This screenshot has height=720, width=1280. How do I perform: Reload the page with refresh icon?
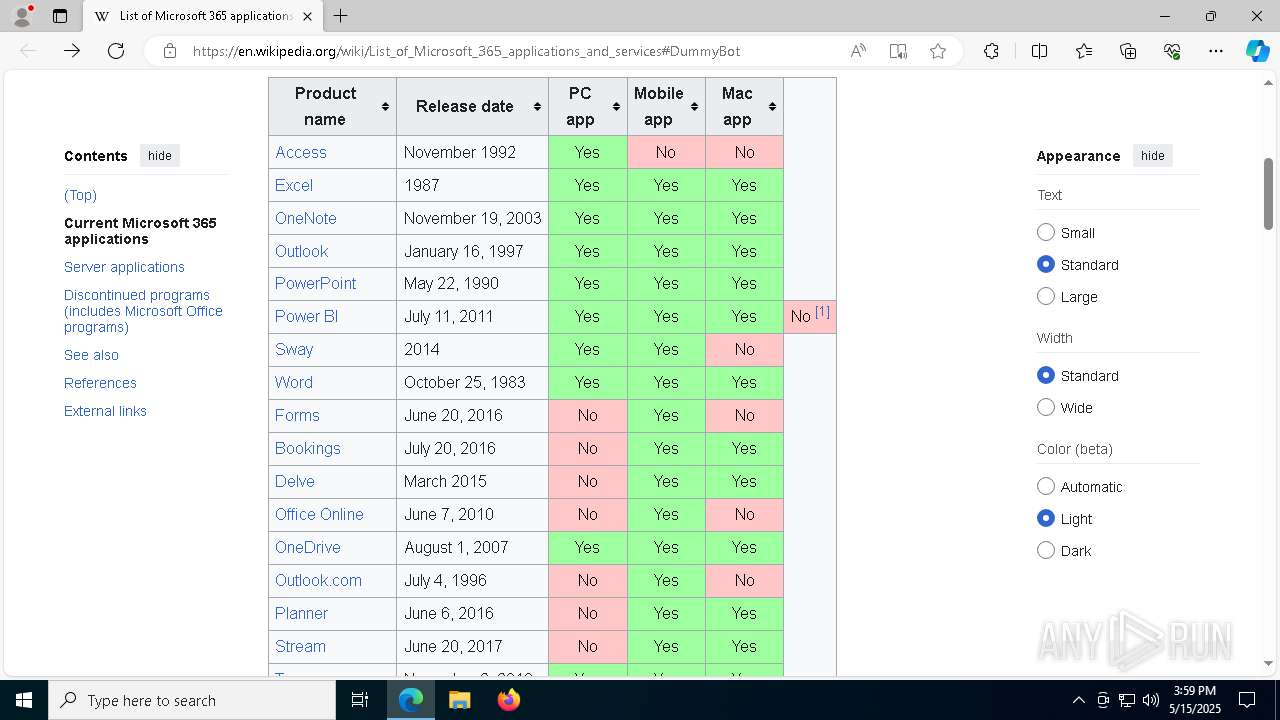point(116,51)
